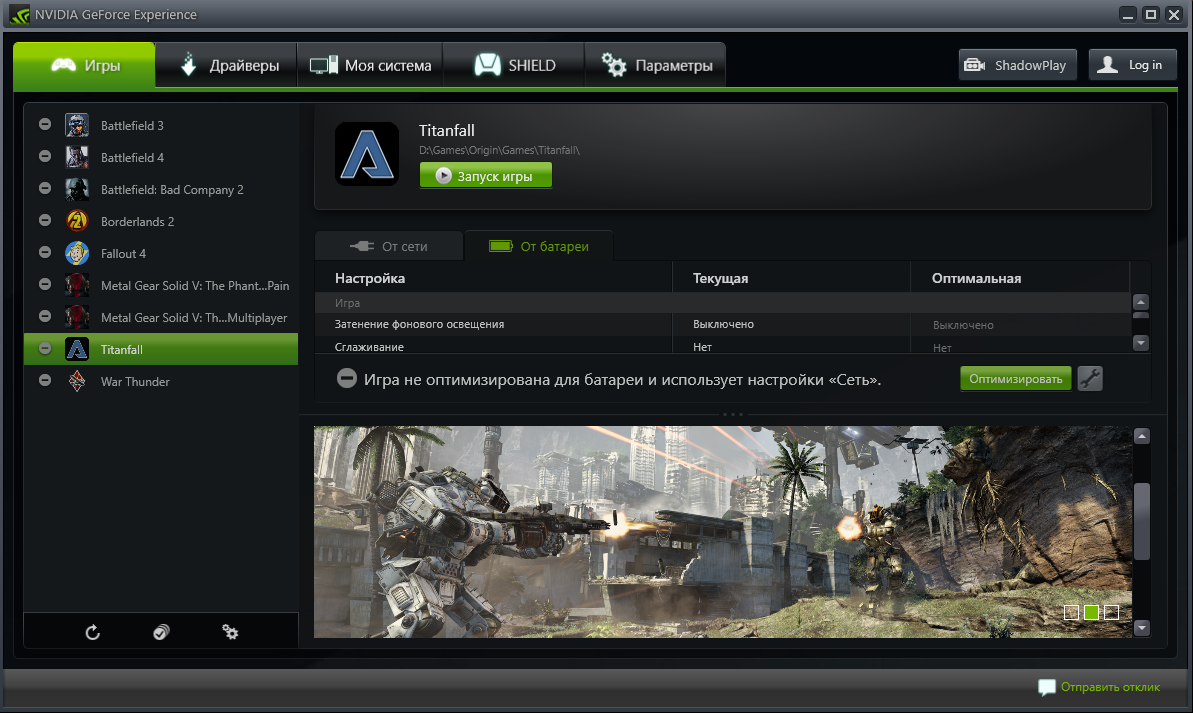Select the От батареи settings tab

539,246
